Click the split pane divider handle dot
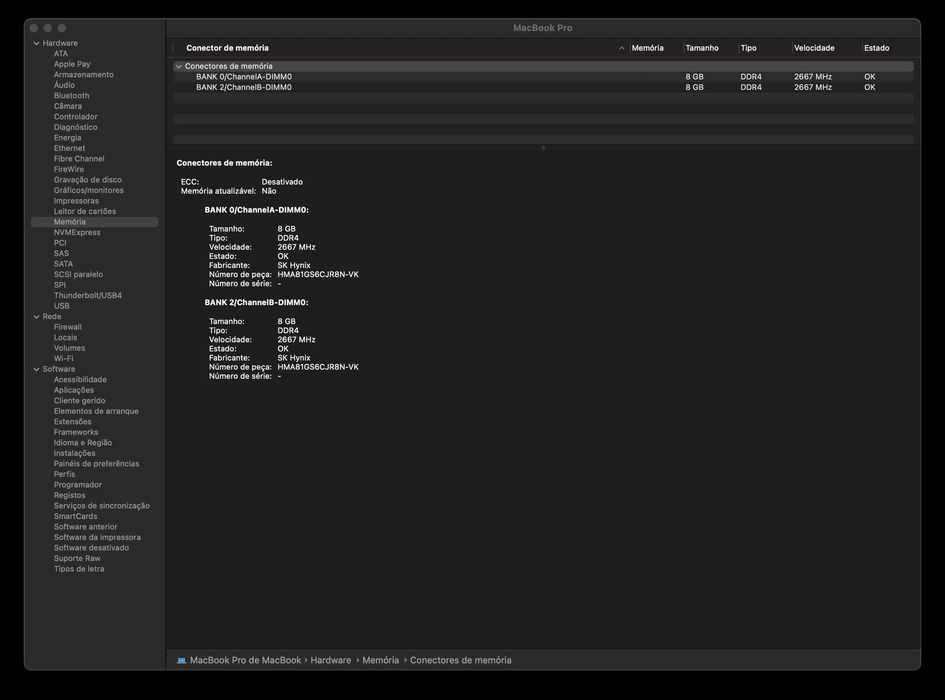This screenshot has height=700, width=945. [544, 147]
